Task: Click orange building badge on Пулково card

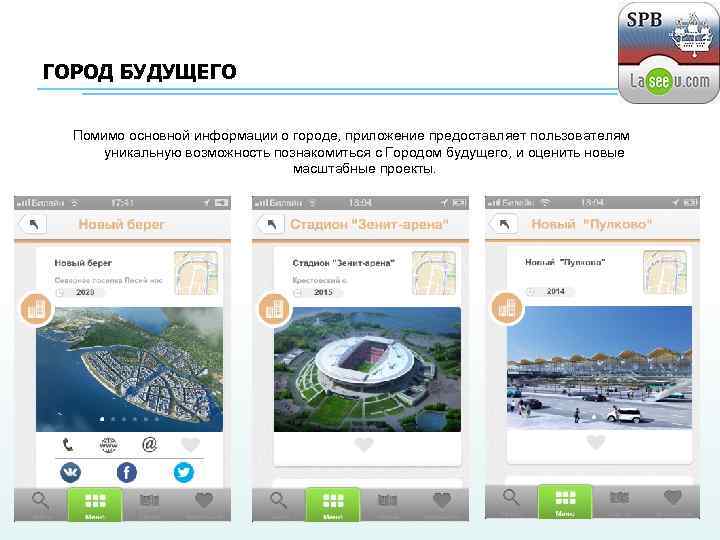Action: (x=507, y=308)
